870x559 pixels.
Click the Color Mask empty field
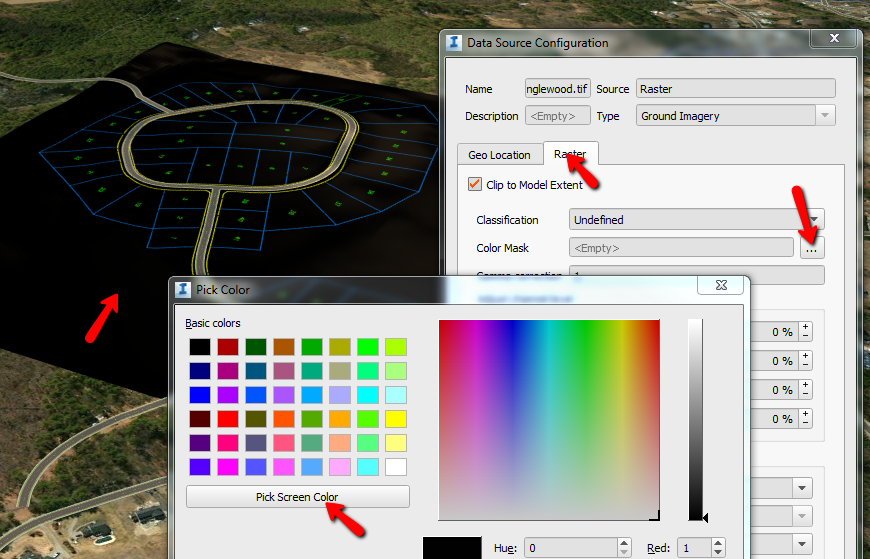pyautogui.click(x=681, y=248)
